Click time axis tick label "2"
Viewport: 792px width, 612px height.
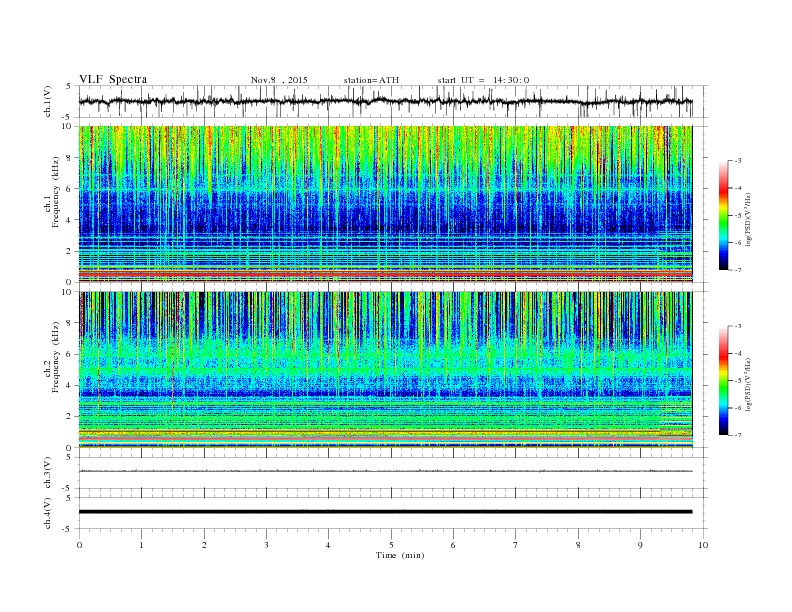[x=204, y=545]
